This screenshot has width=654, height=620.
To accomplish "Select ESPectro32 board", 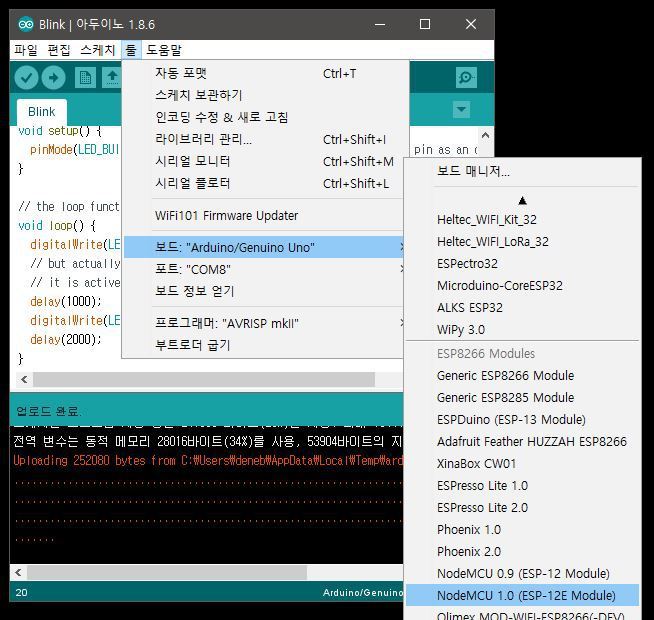I will (x=522, y=264).
